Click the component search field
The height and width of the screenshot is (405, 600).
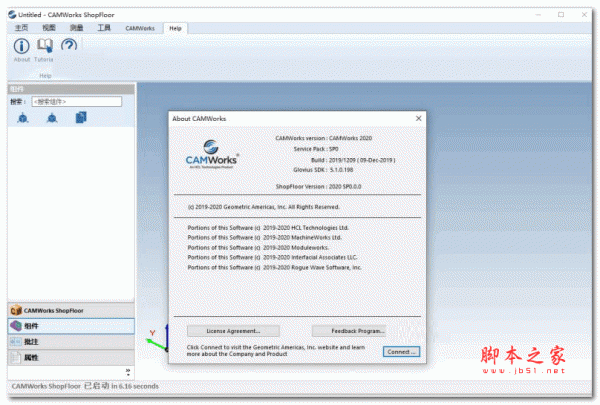click(x=77, y=101)
